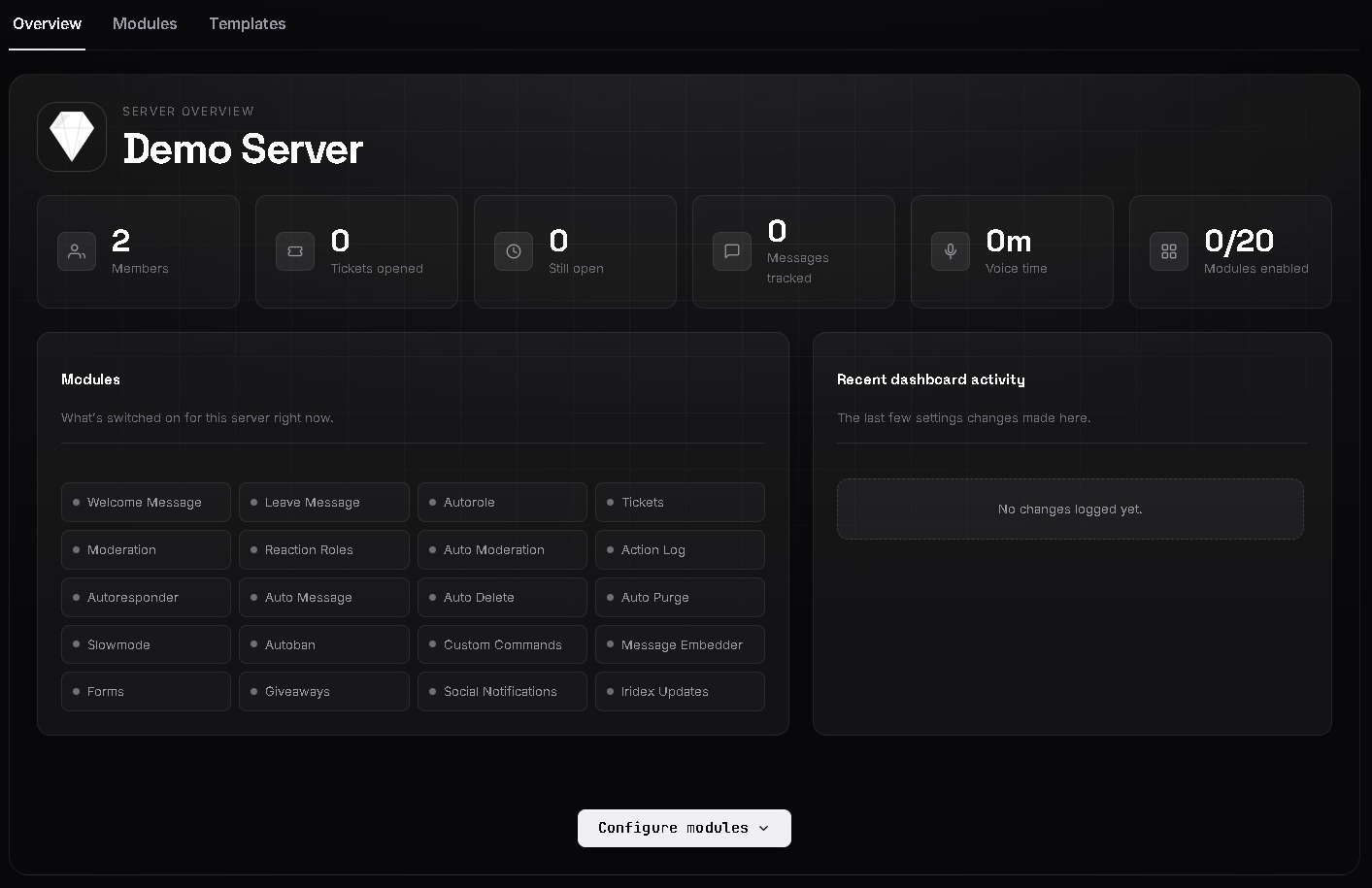Choose the Reaction Roles module
Image resolution: width=1372 pixels, height=888 pixels.
pyautogui.click(x=324, y=549)
